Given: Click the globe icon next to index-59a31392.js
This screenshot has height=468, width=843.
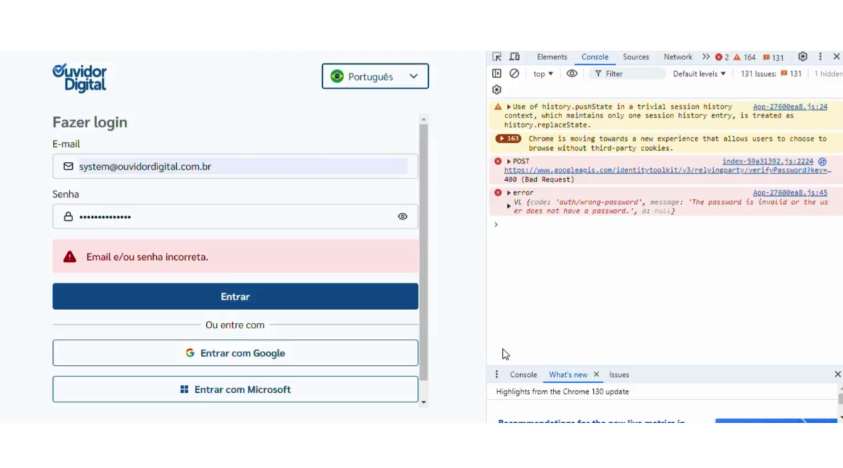Looking at the screenshot, I should pyautogui.click(x=822, y=161).
